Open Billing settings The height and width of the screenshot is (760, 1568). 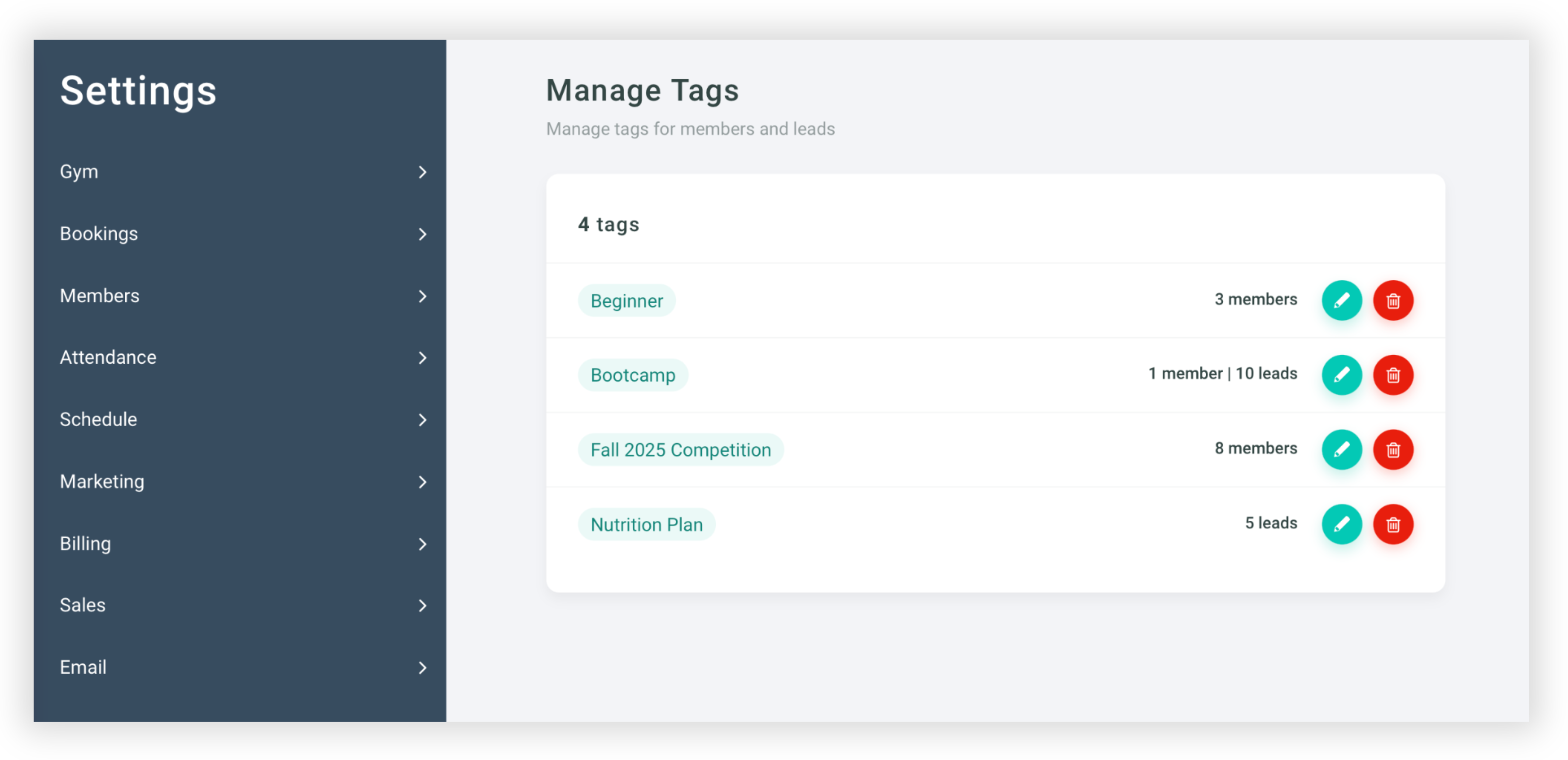[240, 544]
